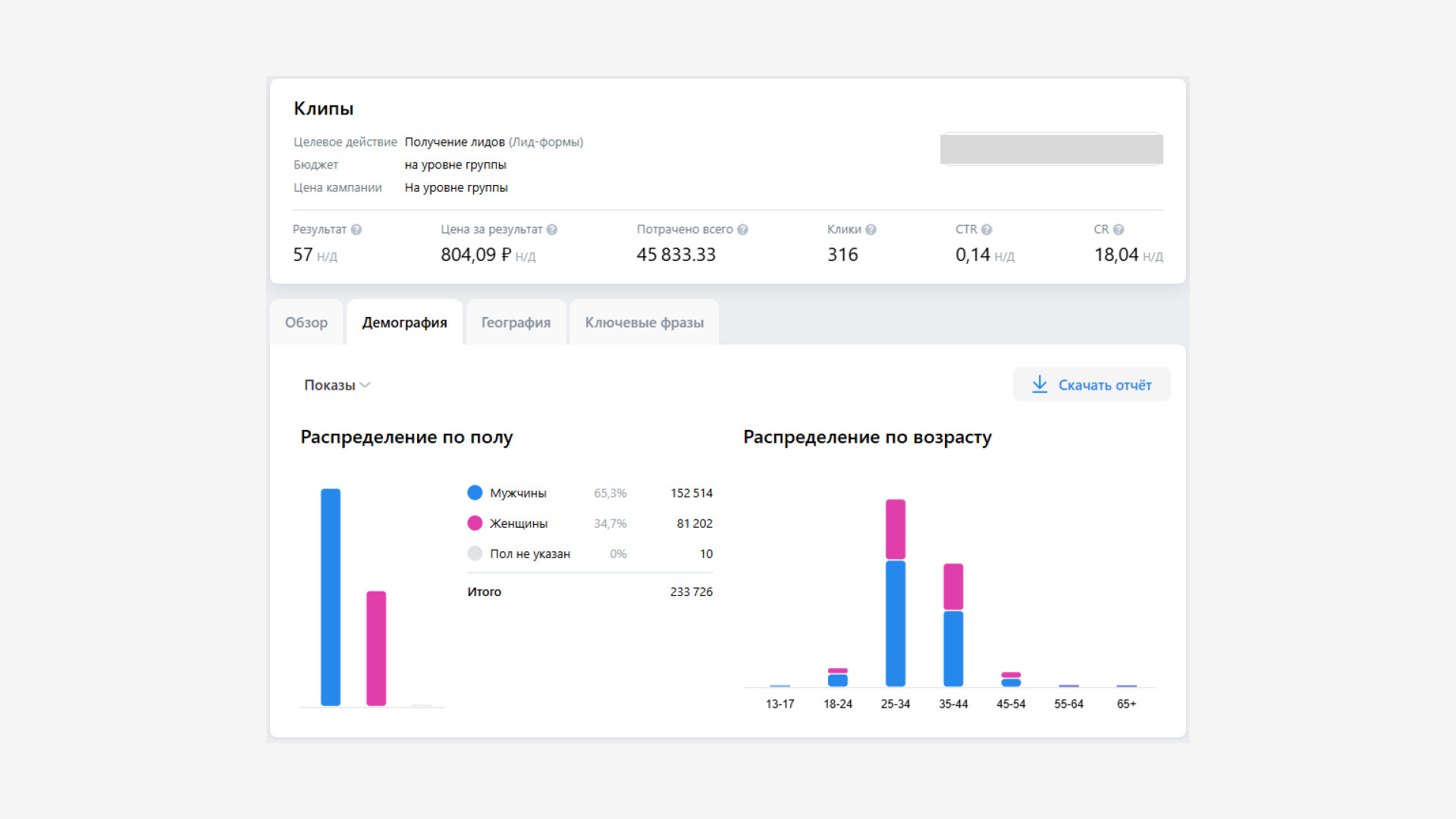Click help icon beside Цена за результат
1456x819 pixels.
(552, 230)
